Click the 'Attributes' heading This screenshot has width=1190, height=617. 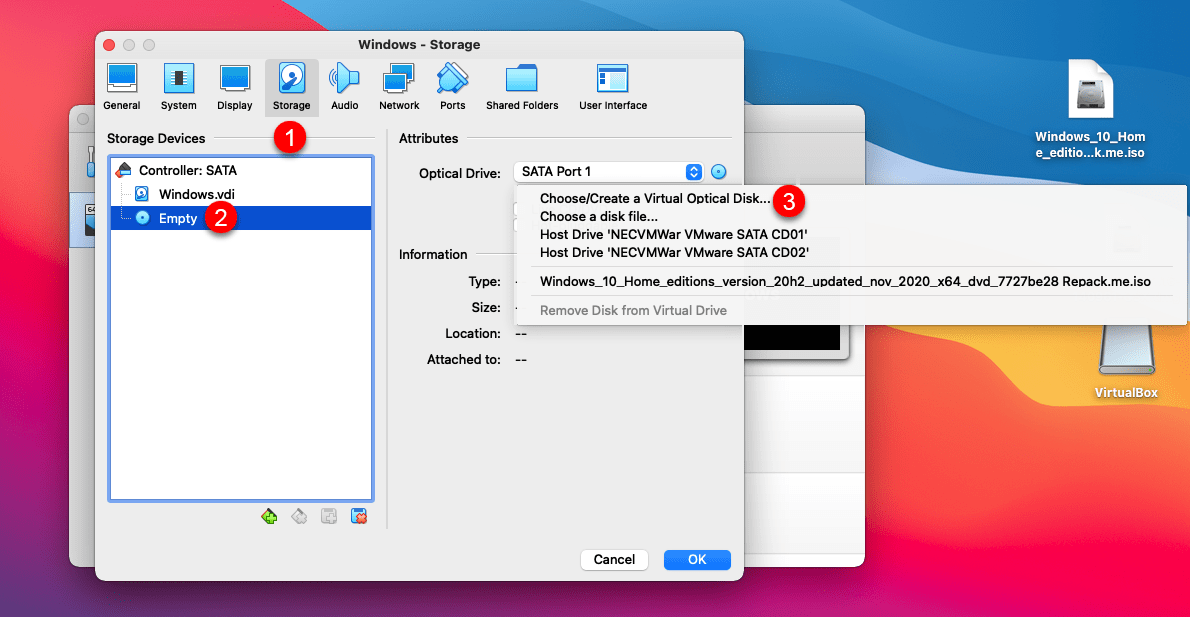428,138
